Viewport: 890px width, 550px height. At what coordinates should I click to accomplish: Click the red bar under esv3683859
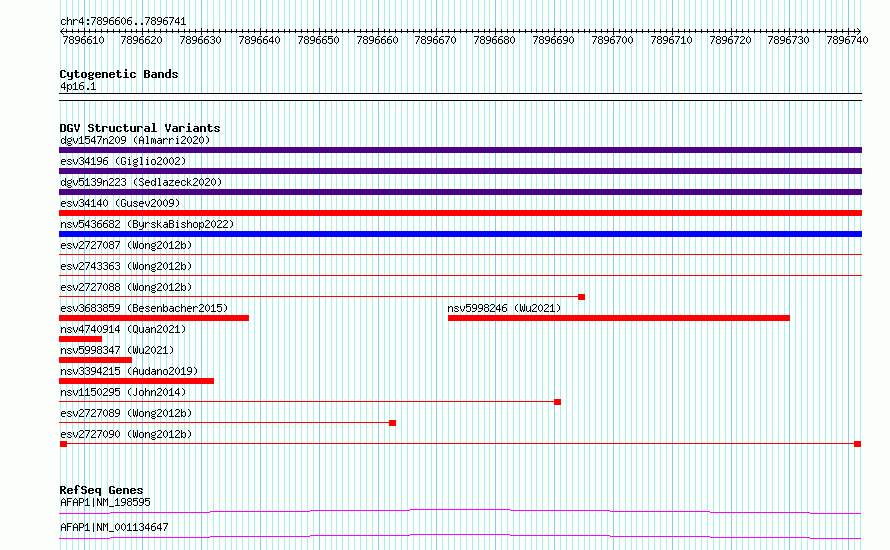click(x=154, y=318)
